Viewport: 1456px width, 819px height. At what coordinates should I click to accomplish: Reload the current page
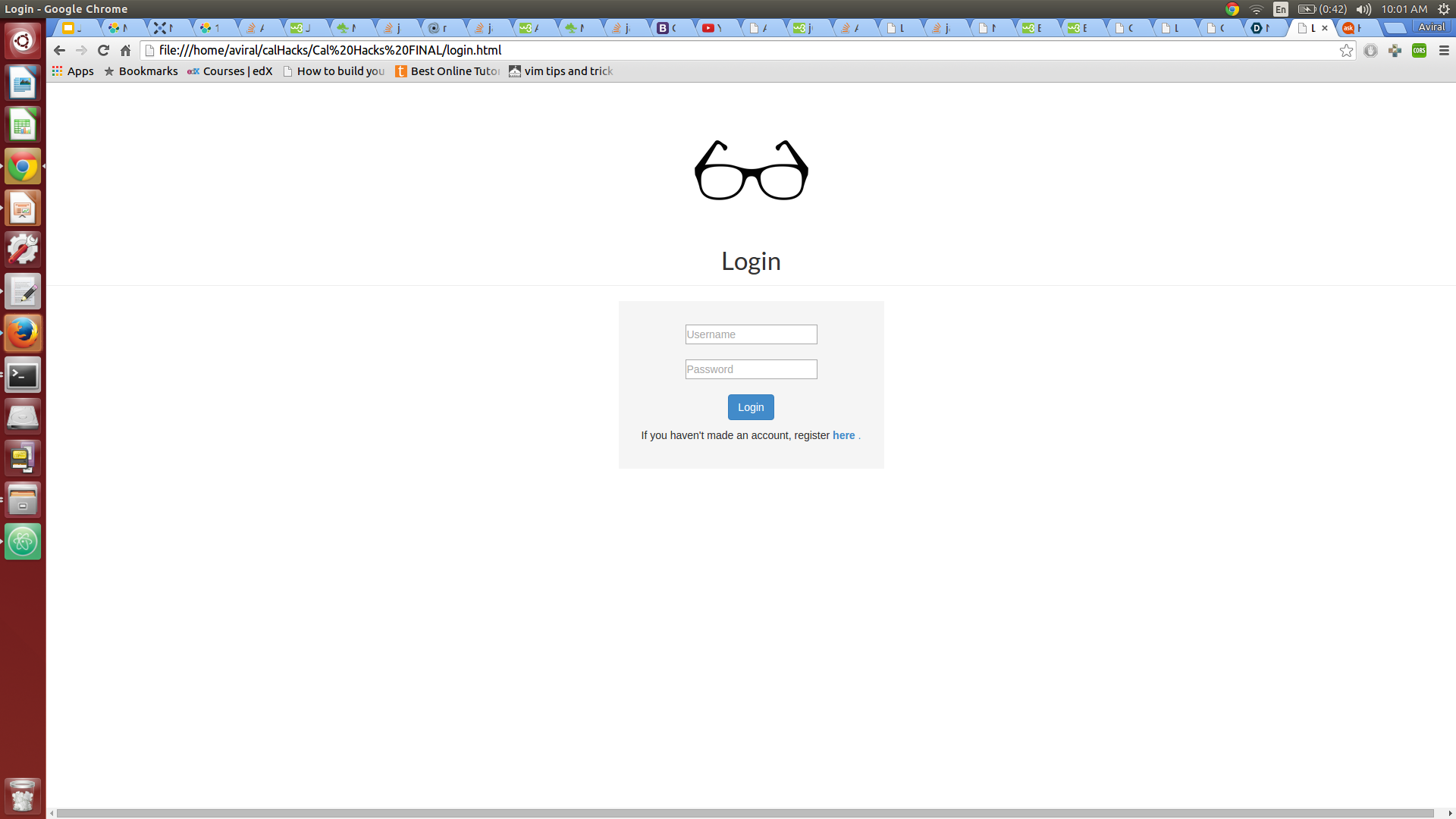(x=104, y=50)
